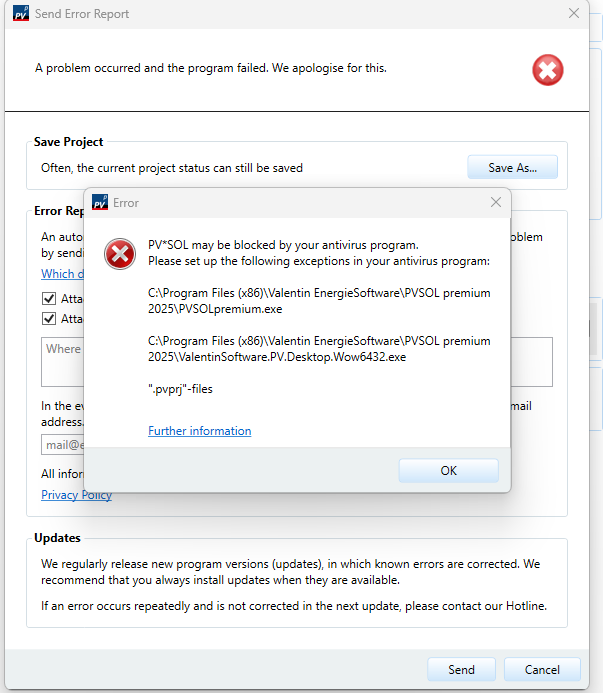
Task: Click the ValentinSoftware.PV.Desktop.Wow6432.exe path text
Action: coord(319,349)
